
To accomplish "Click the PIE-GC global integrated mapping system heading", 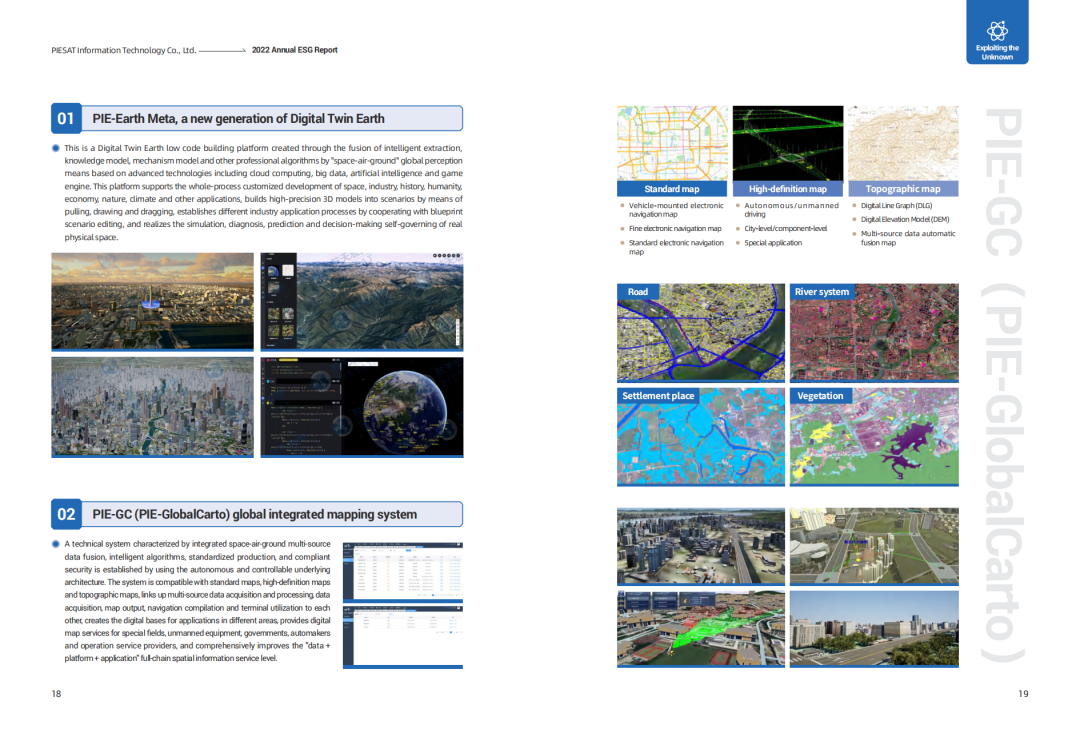I will coord(254,515).
